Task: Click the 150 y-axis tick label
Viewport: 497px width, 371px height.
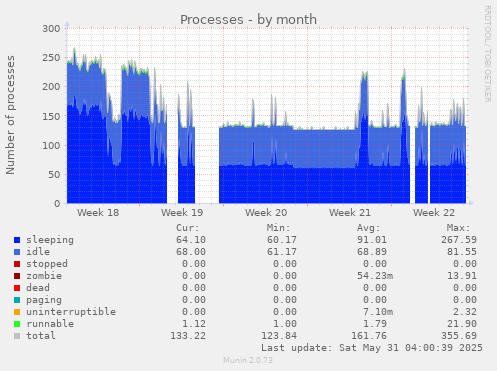Action: pyautogui.click(x=51, y=116)
